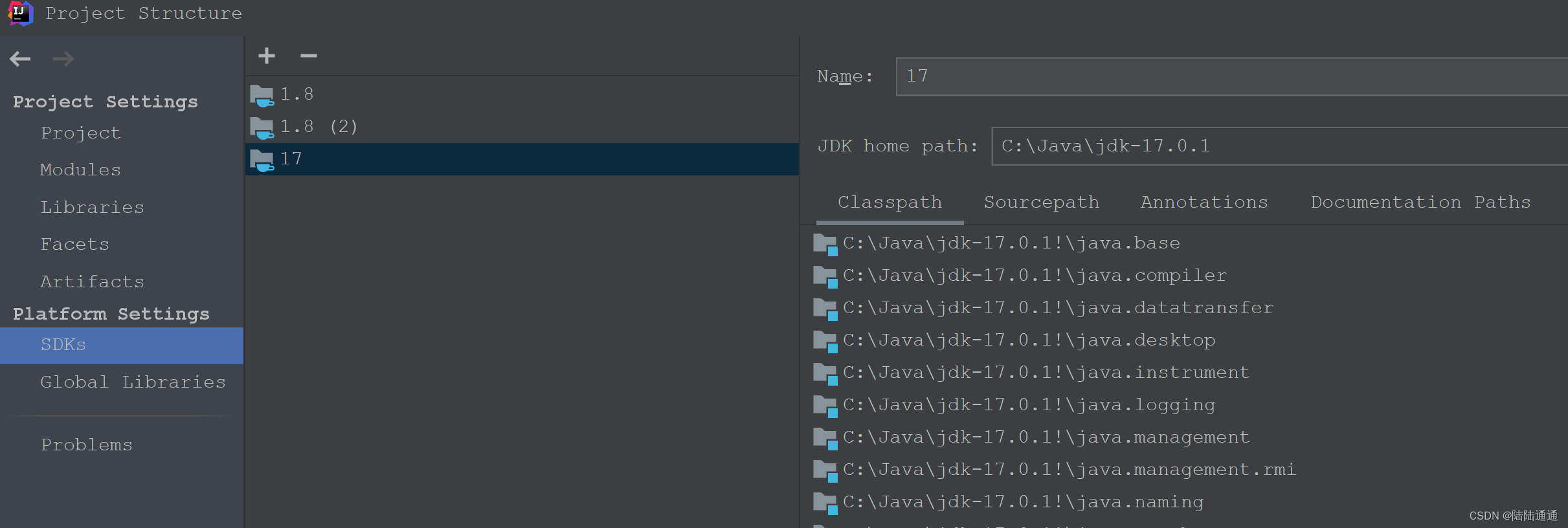Screen dimensions: 1568x528
Task: Click the IntelliJ IDEA logo icon
Action: click(20, 13)
